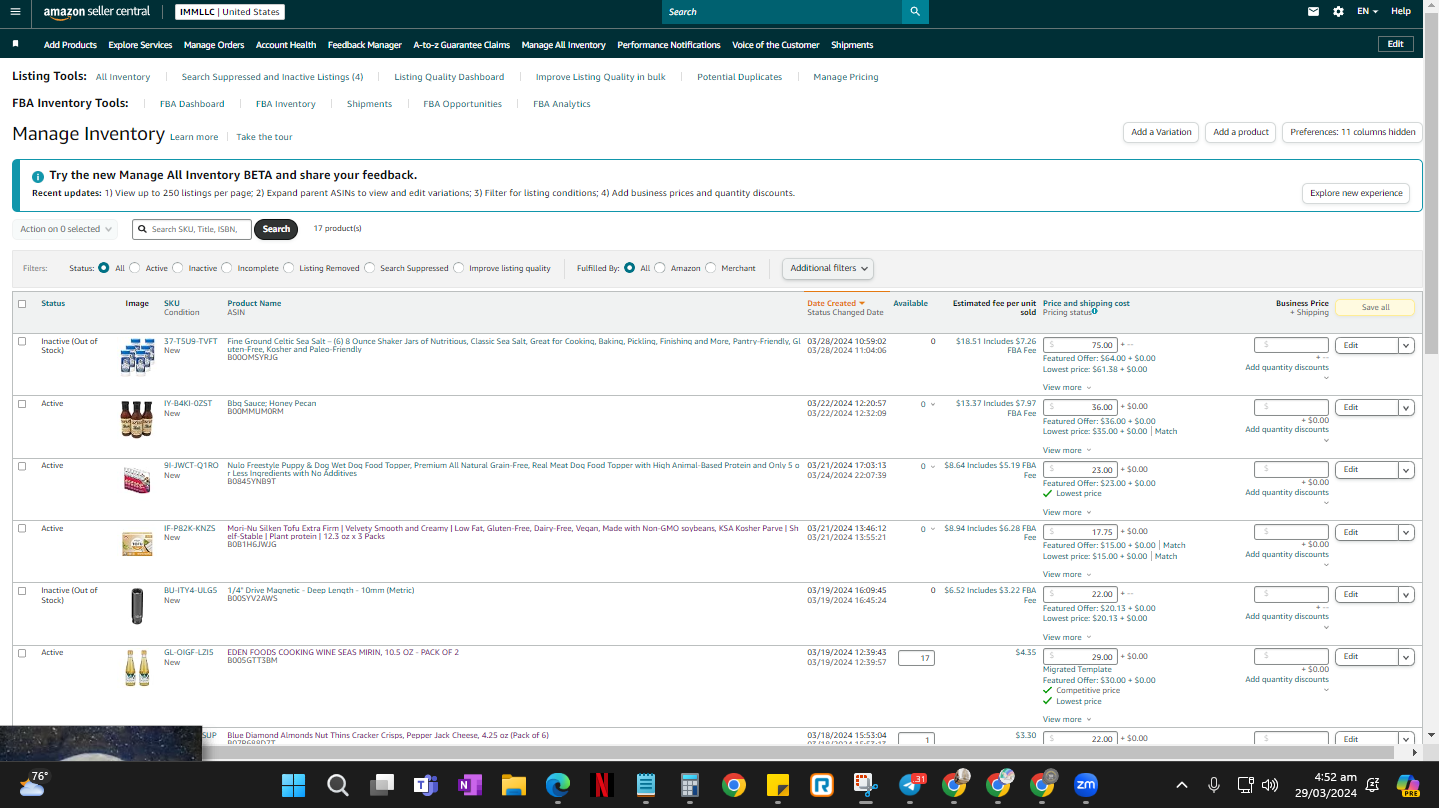Open the EN language dropdown
Screen dimensions: 1439x808
coord(1367,12)
